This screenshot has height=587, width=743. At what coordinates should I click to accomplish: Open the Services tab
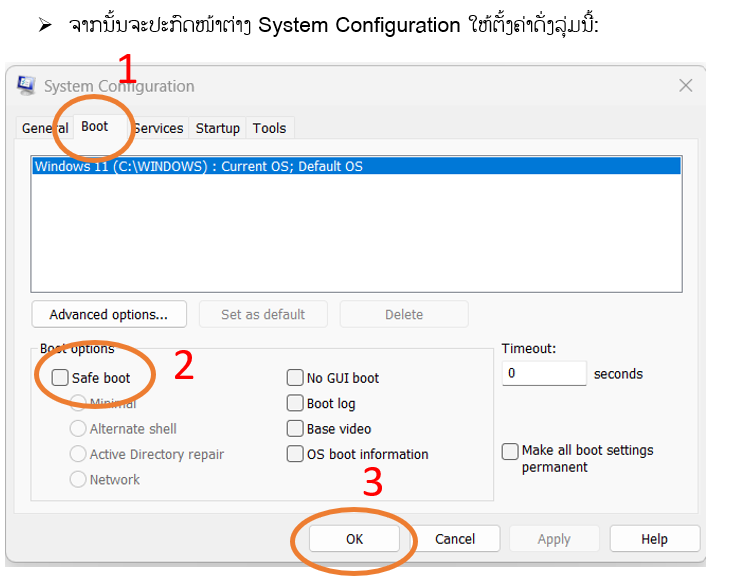click(x=159, y=128)
